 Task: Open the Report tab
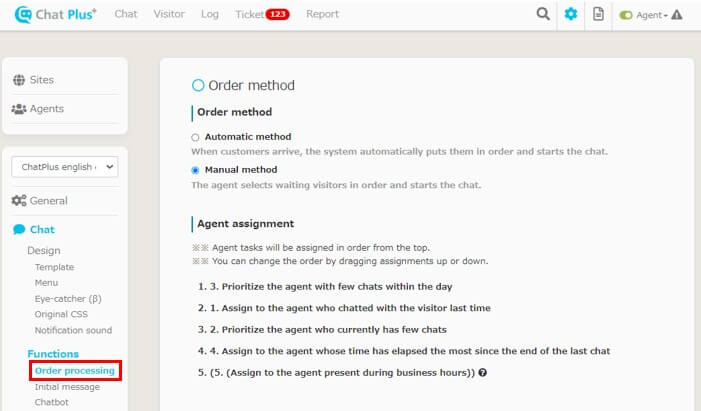[x=322, y=14]
